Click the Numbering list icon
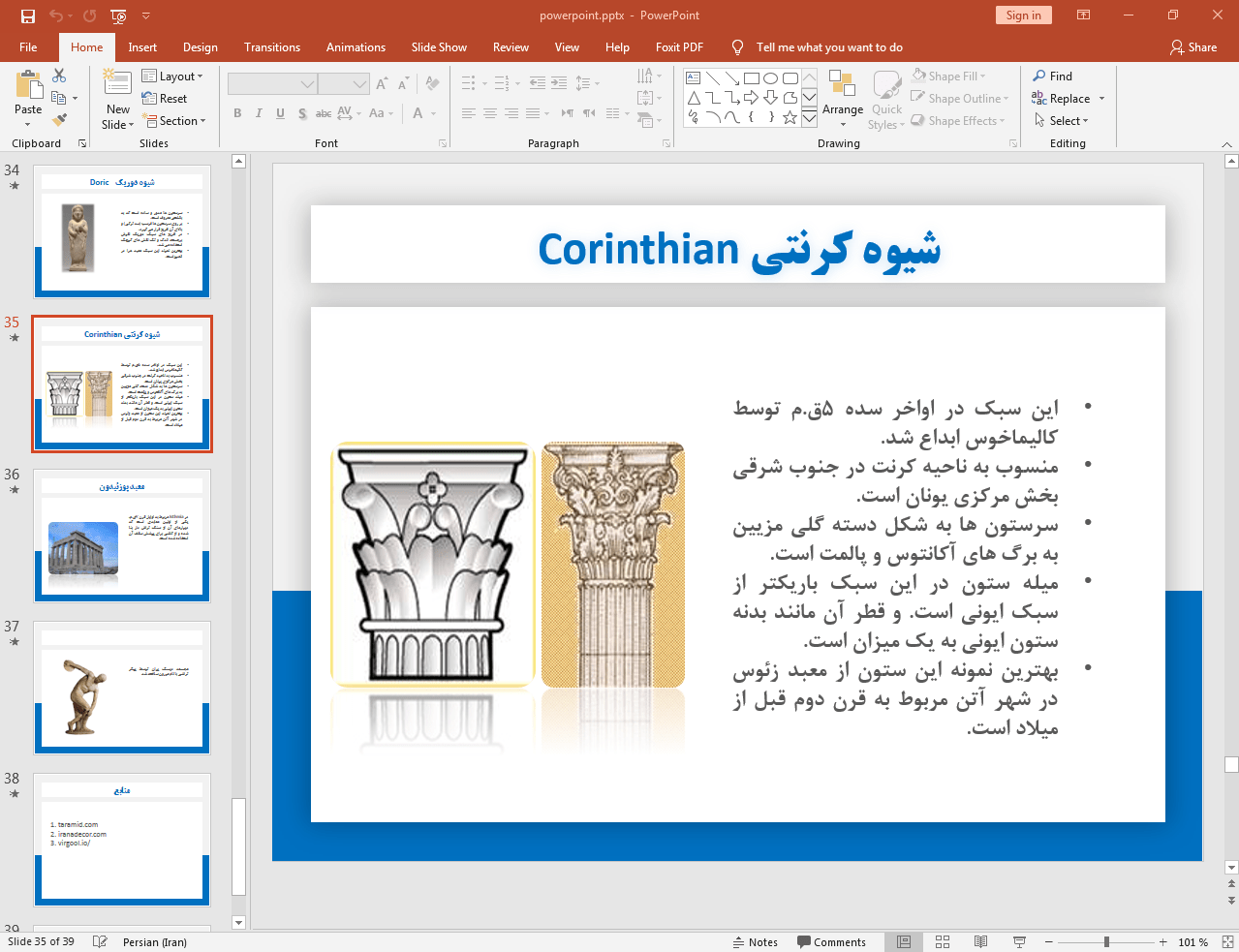Screen dimensions: 1239x952 (x=502, y=83)
